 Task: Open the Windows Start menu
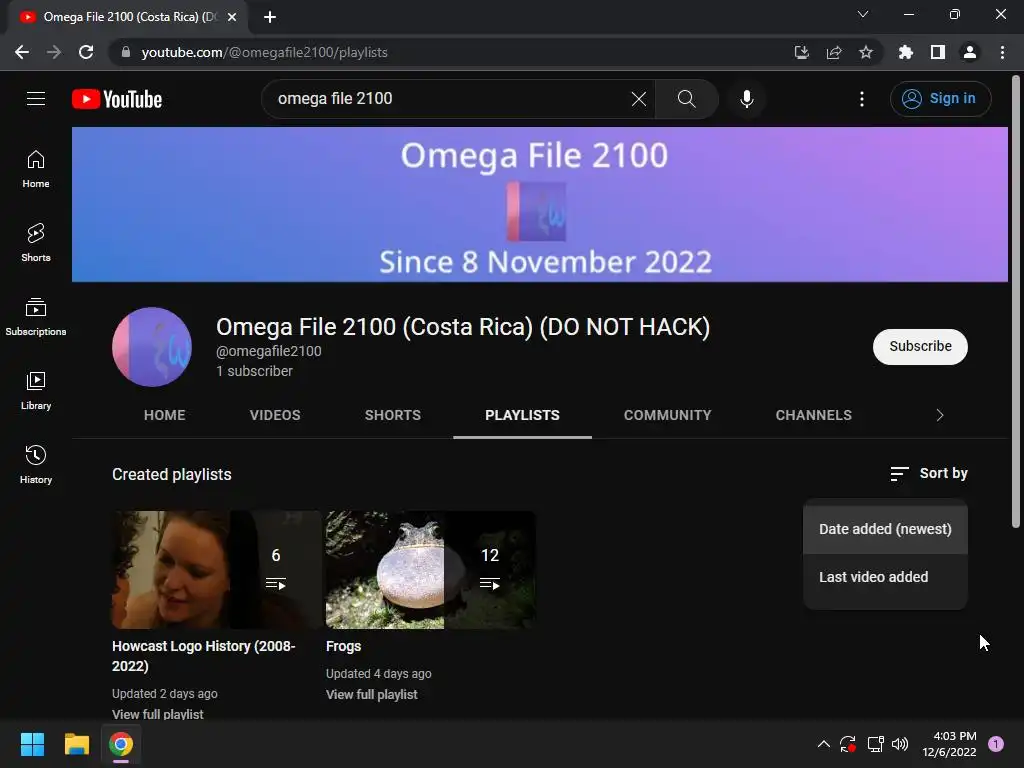pos(32,744)
